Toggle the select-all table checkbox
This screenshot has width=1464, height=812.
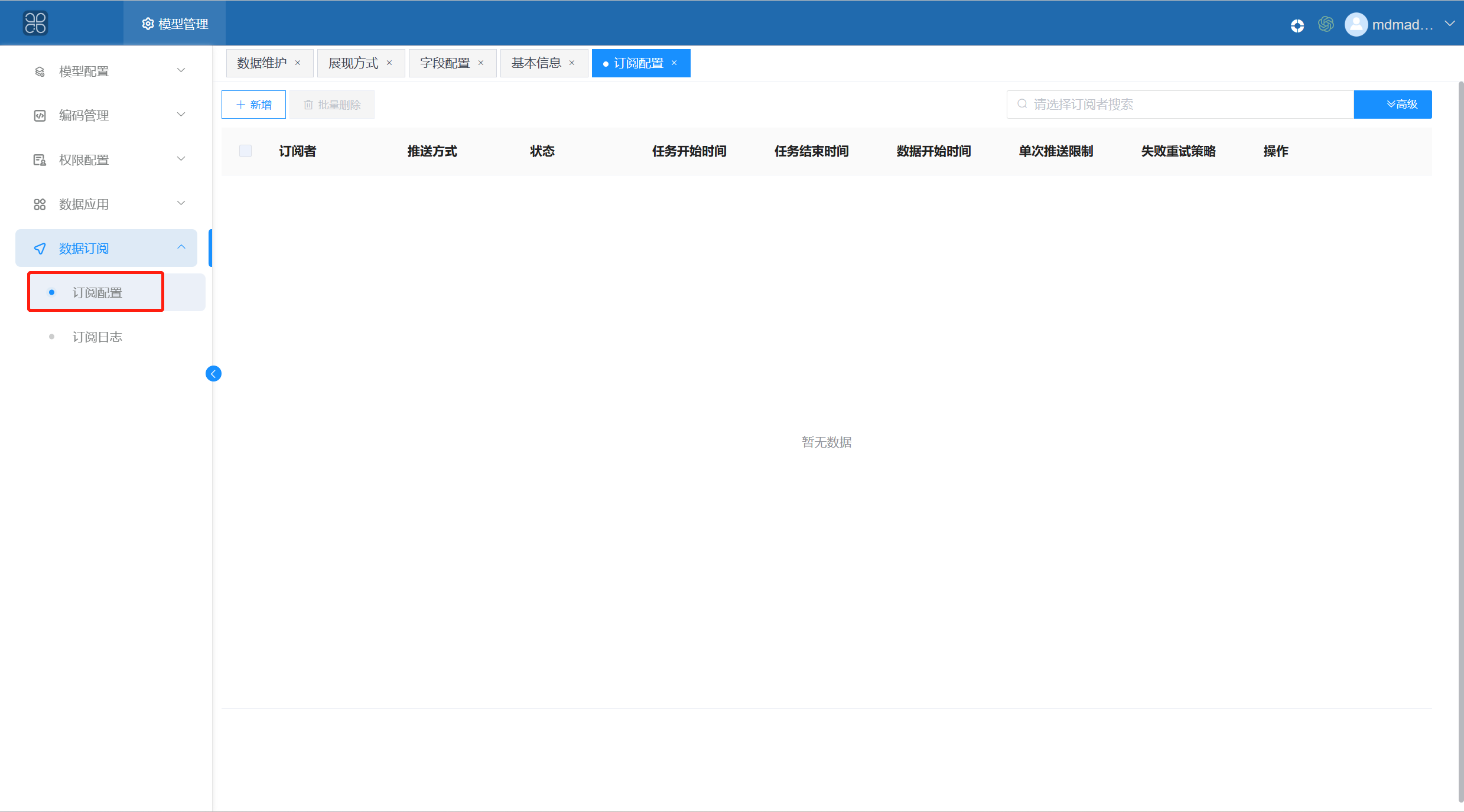245,151
